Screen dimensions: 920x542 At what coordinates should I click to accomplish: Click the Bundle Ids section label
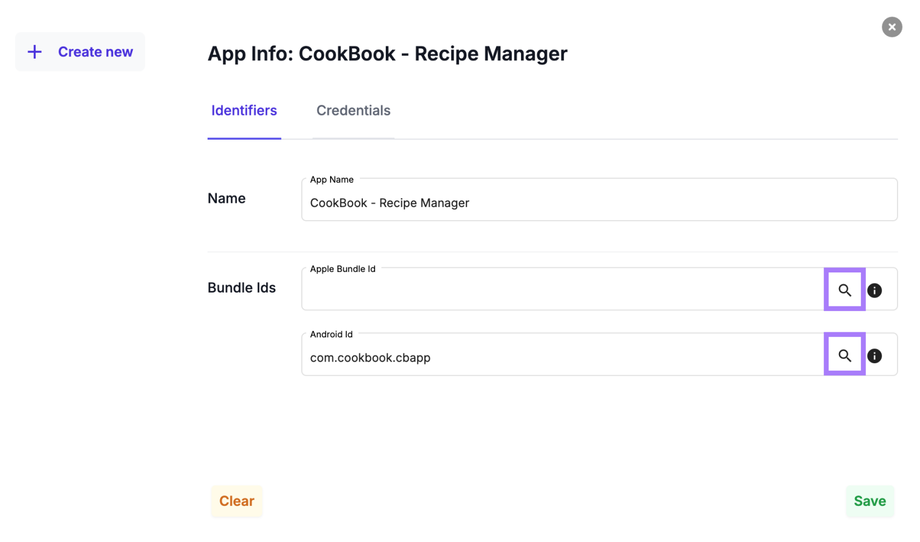point(241,288)
